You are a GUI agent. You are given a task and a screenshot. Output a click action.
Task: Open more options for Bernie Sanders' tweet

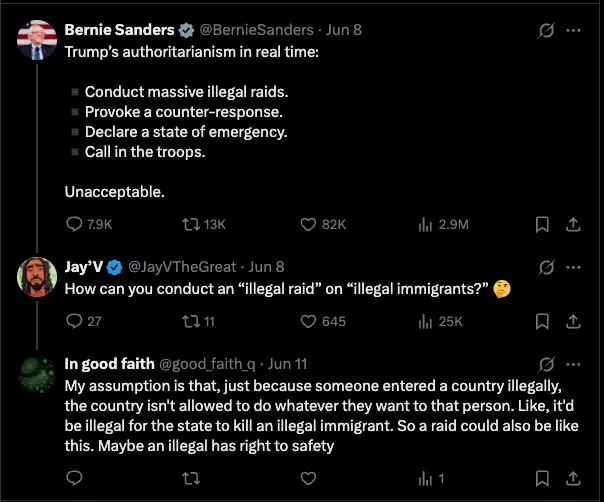click(x=573, y=31)
